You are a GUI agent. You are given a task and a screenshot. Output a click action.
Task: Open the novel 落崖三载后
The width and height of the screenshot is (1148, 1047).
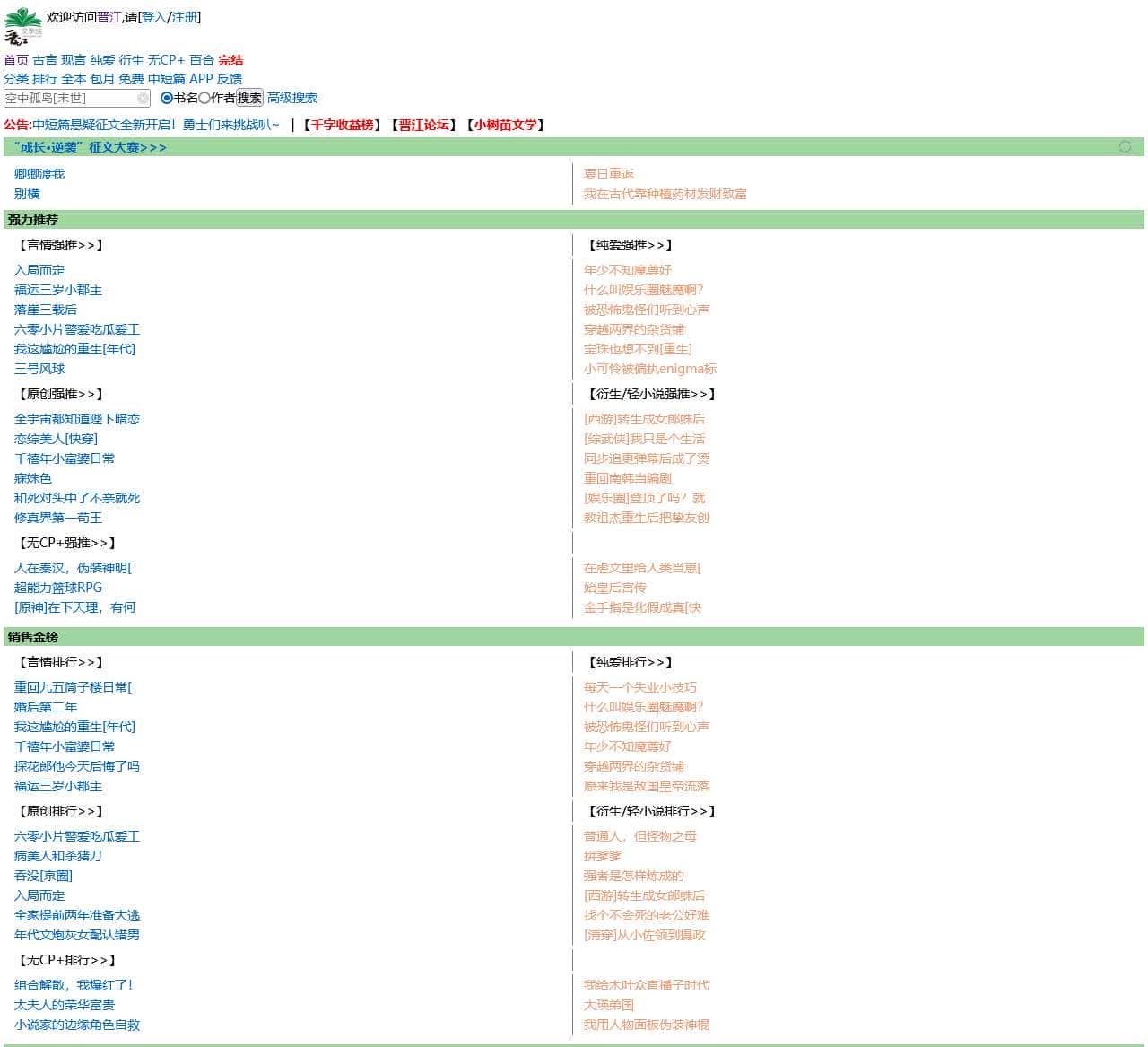tap(46, 310)
